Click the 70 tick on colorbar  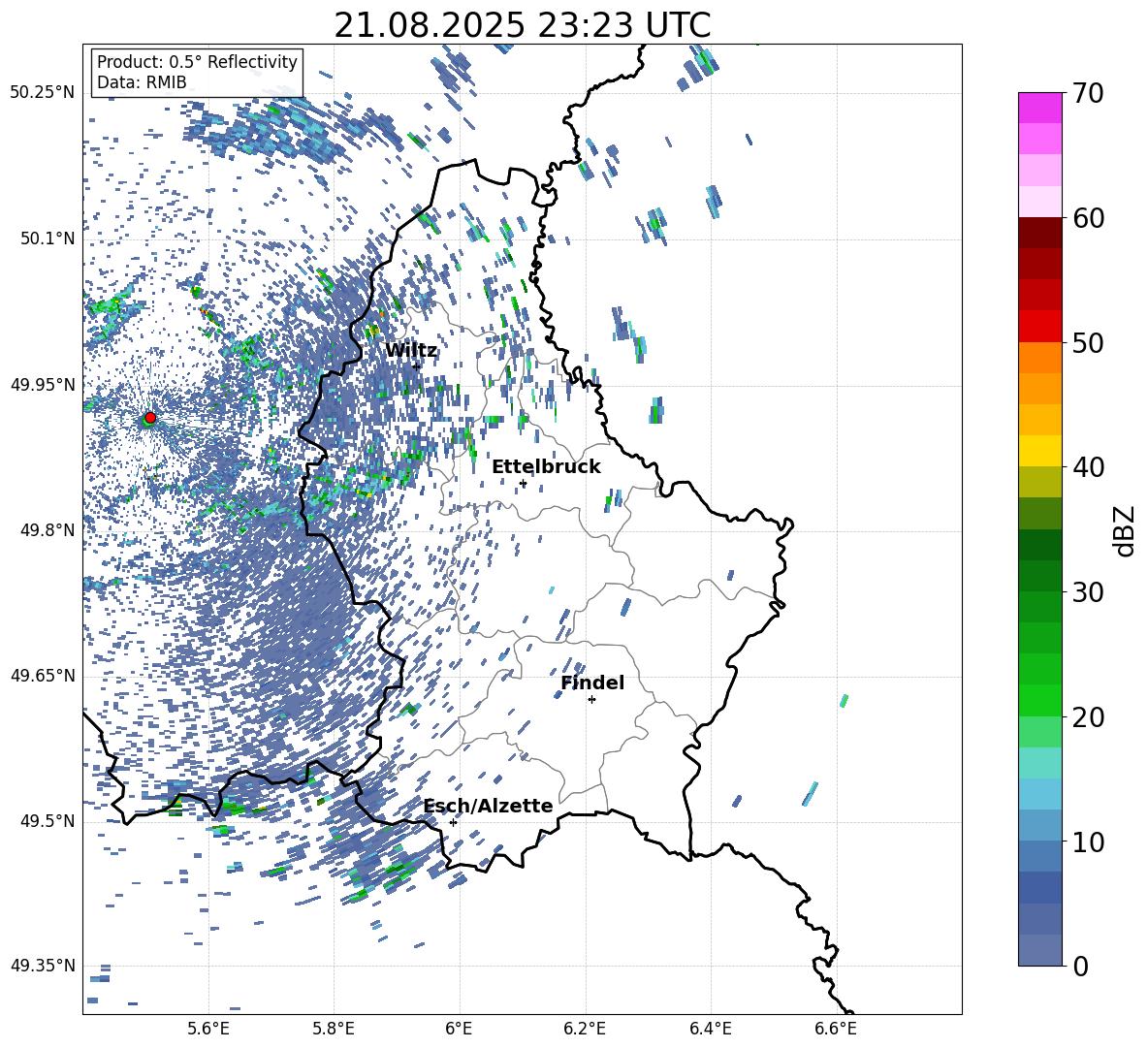(1087, 94)
